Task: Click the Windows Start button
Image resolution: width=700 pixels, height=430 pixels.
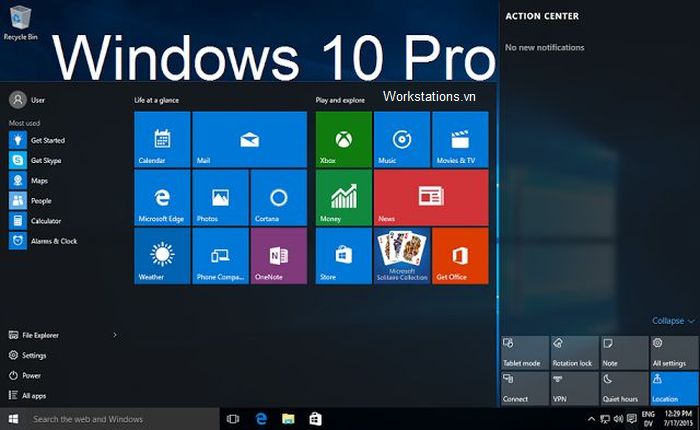Action: 13,419
